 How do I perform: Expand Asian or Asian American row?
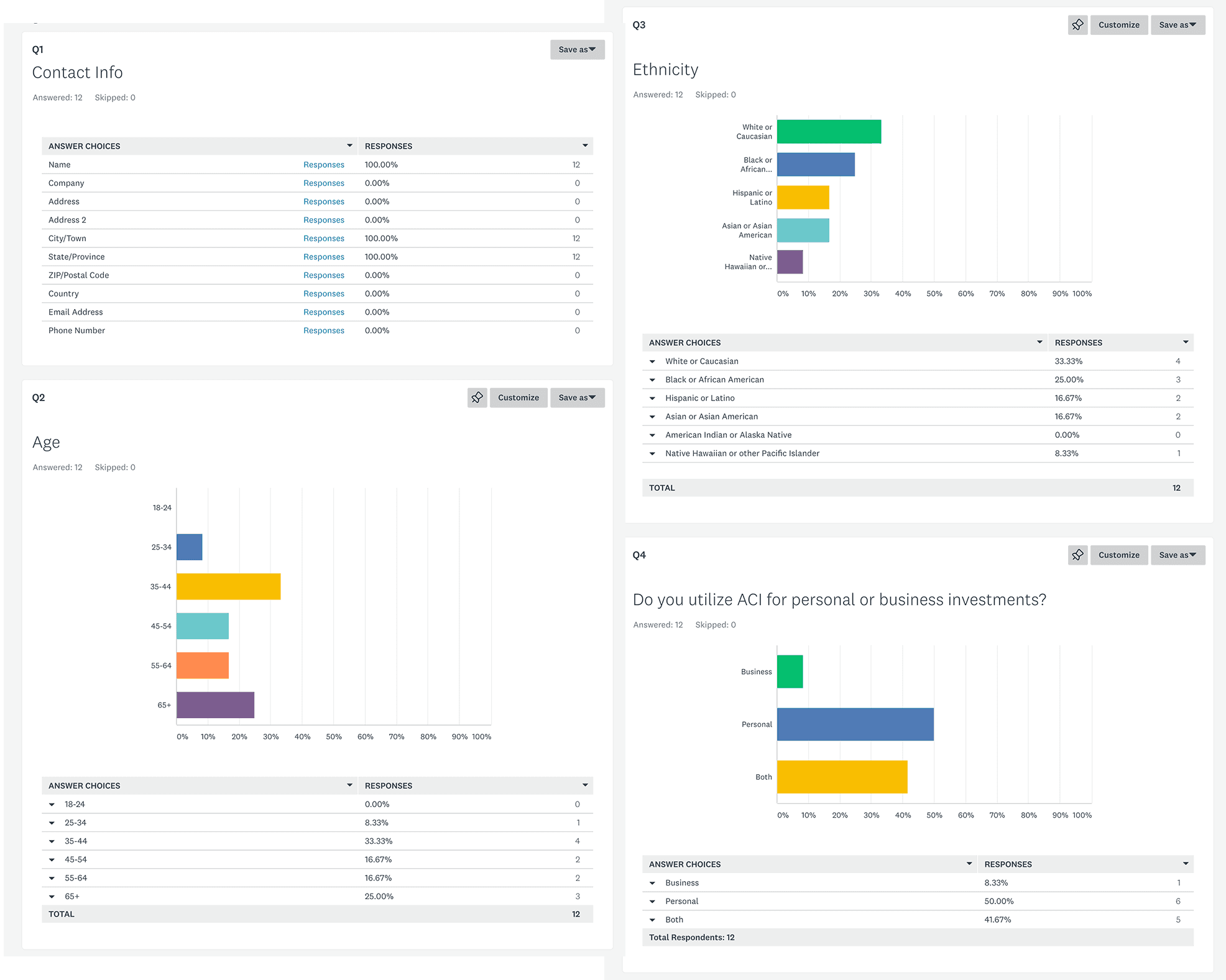(x=652, y=417)
